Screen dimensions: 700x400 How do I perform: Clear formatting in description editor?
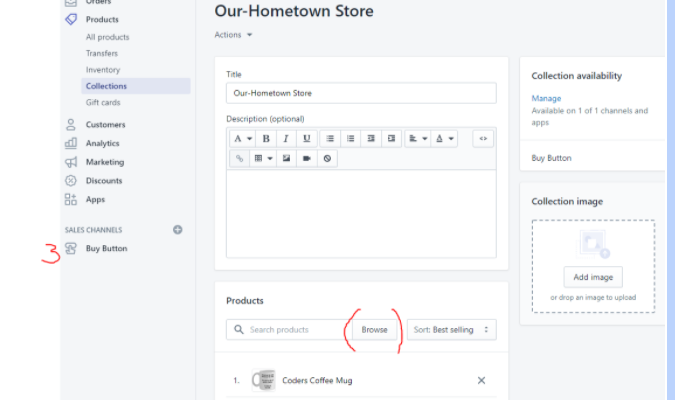pyautogui.click(x=327, y=158)
